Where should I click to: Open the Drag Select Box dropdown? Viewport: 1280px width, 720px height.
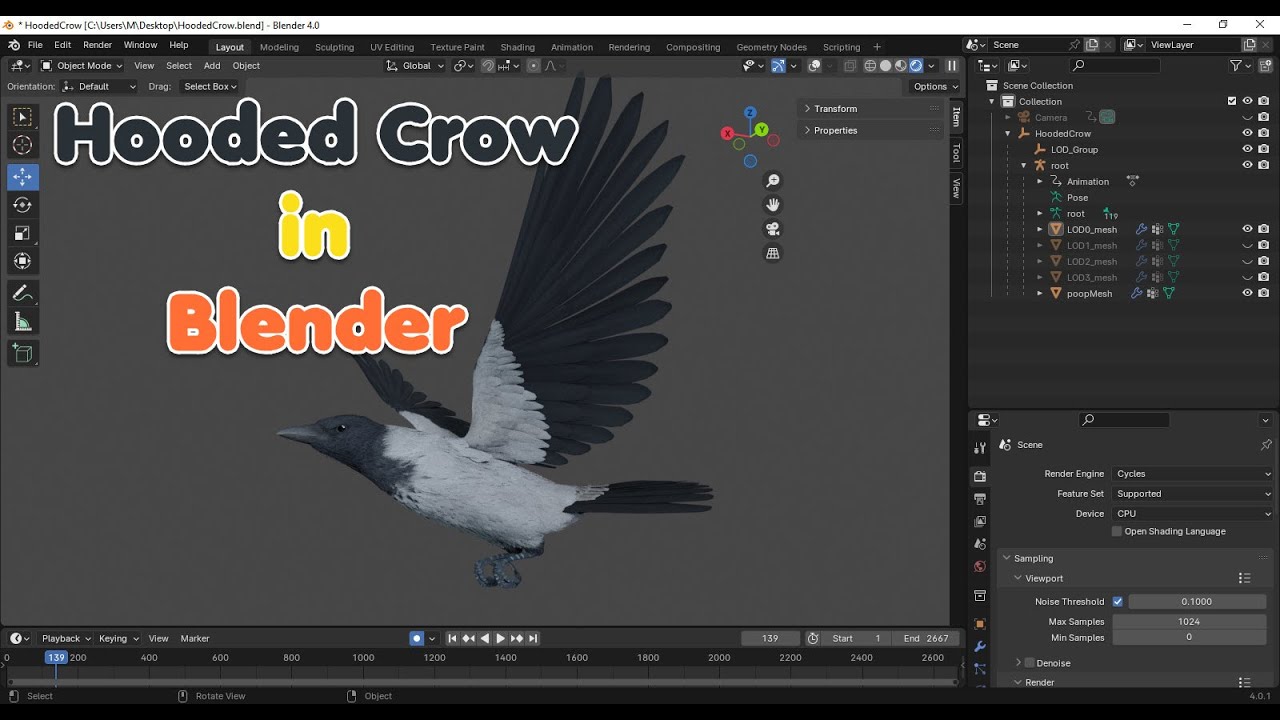click(x=209, y=87)
